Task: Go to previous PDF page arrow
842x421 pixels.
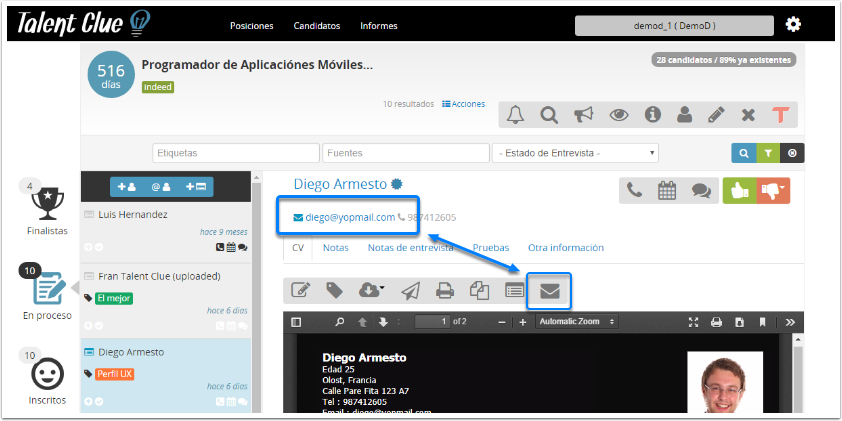Action: point(363,322)
